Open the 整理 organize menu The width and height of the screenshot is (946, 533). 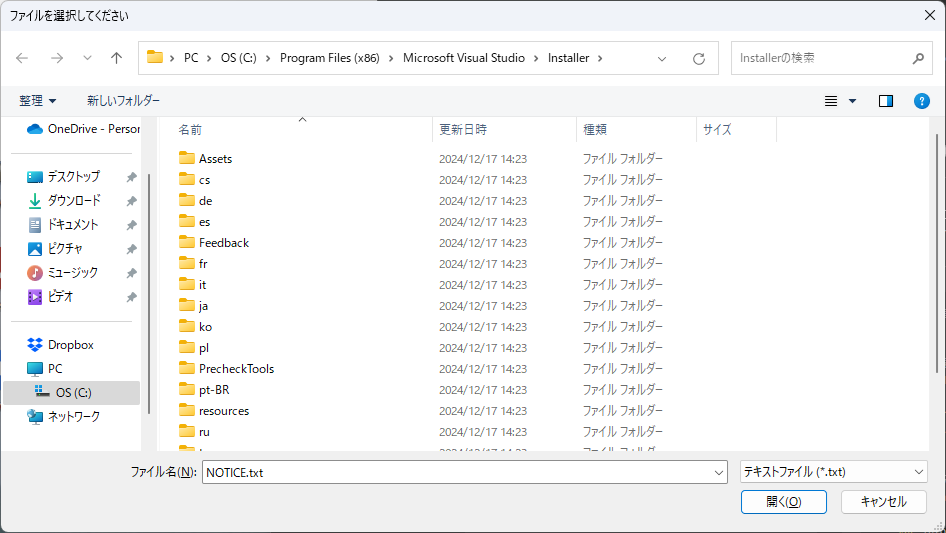(x=37, y=101)
